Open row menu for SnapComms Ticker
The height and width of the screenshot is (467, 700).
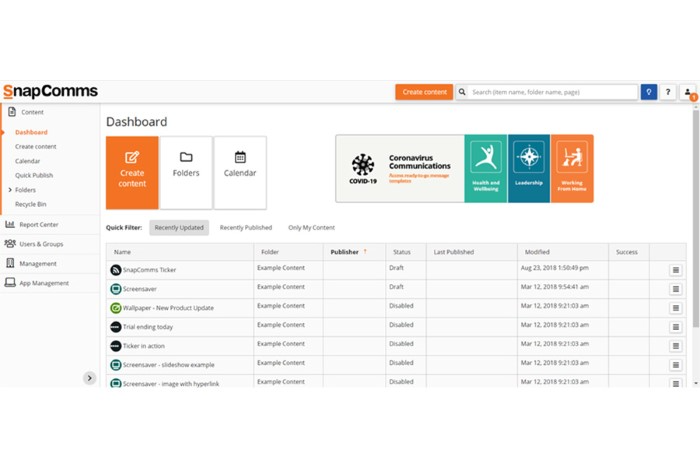[676, 270]
